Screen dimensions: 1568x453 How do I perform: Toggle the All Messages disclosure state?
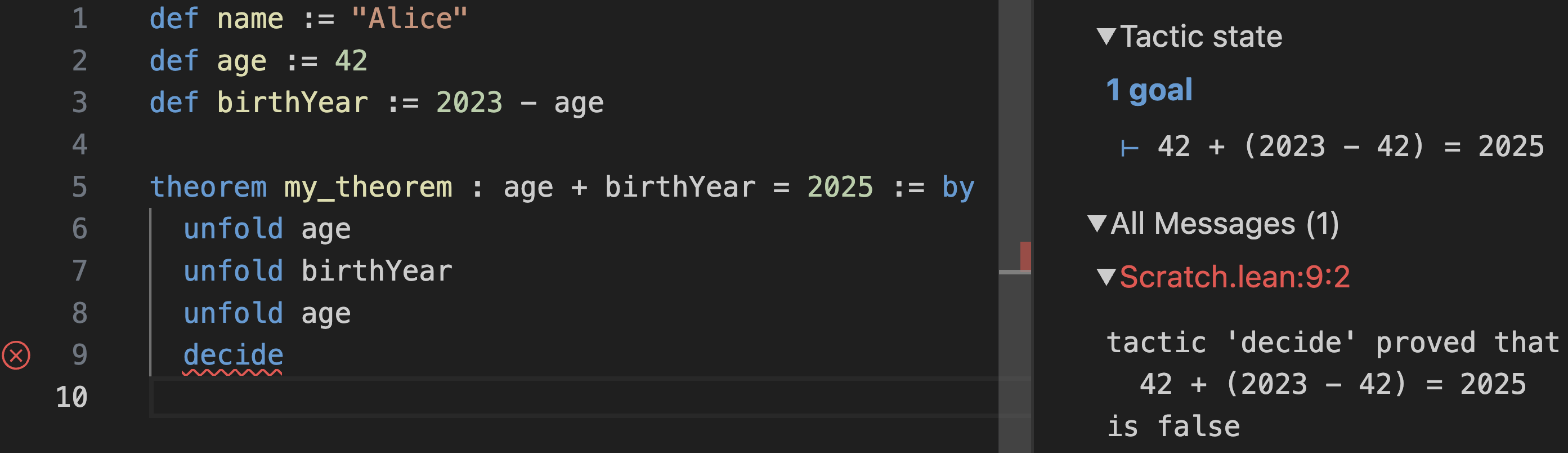[1099, 223]
